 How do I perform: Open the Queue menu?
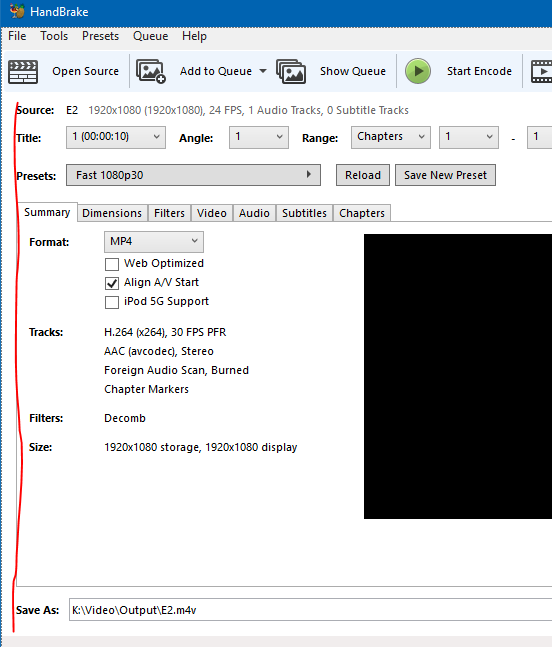151,36
